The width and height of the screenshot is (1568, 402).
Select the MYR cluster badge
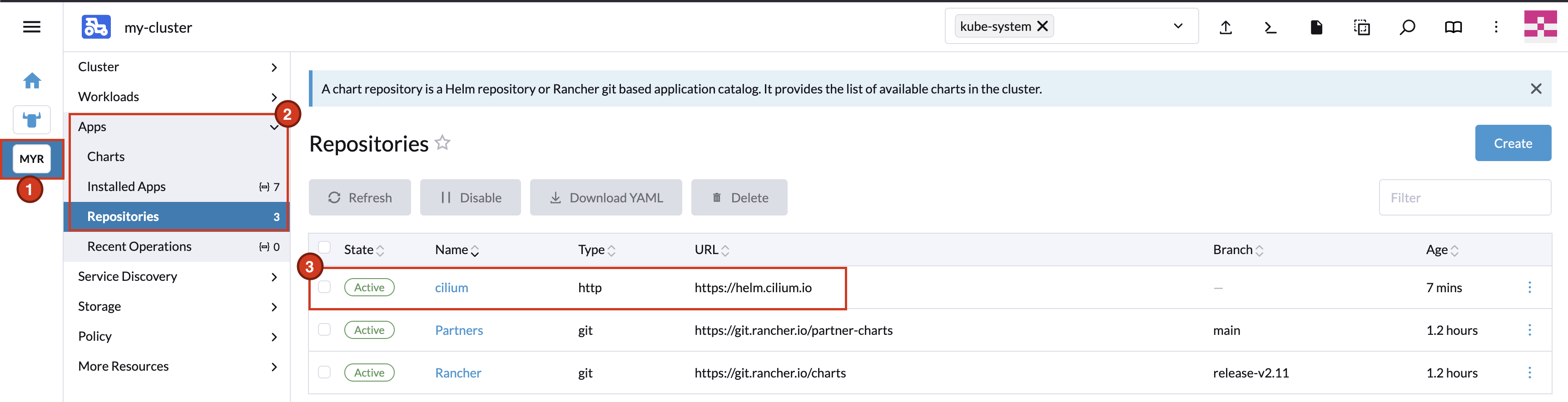[32, 159]
